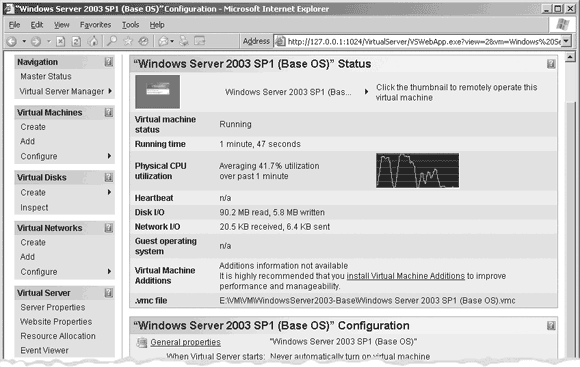Open the Tools menu
The width and height of the screenshot is (580, 367).
coord(131,25)
